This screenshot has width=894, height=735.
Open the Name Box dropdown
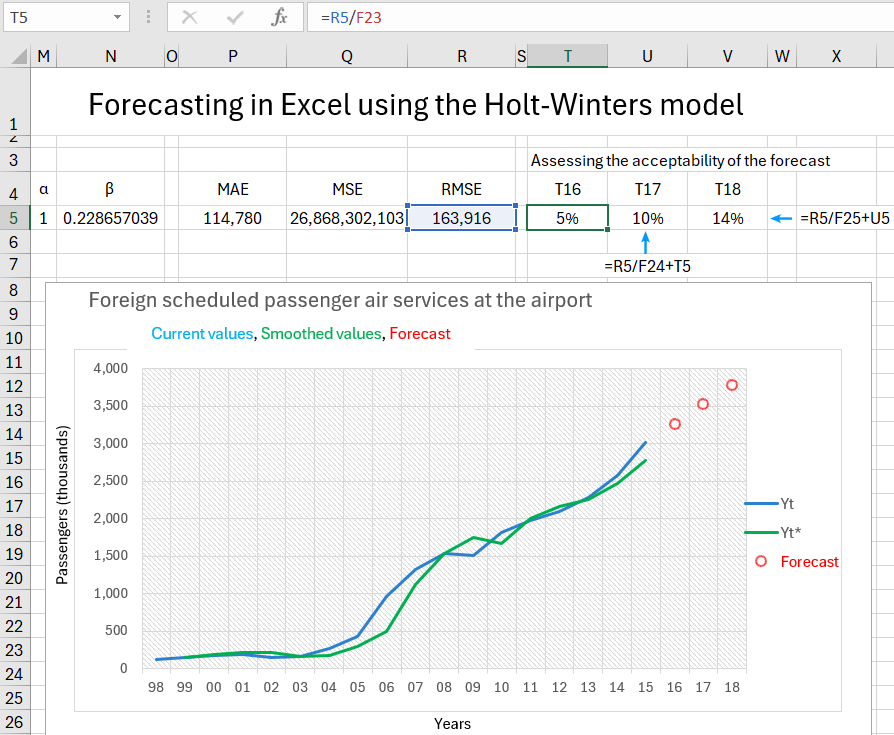(117, 17)
